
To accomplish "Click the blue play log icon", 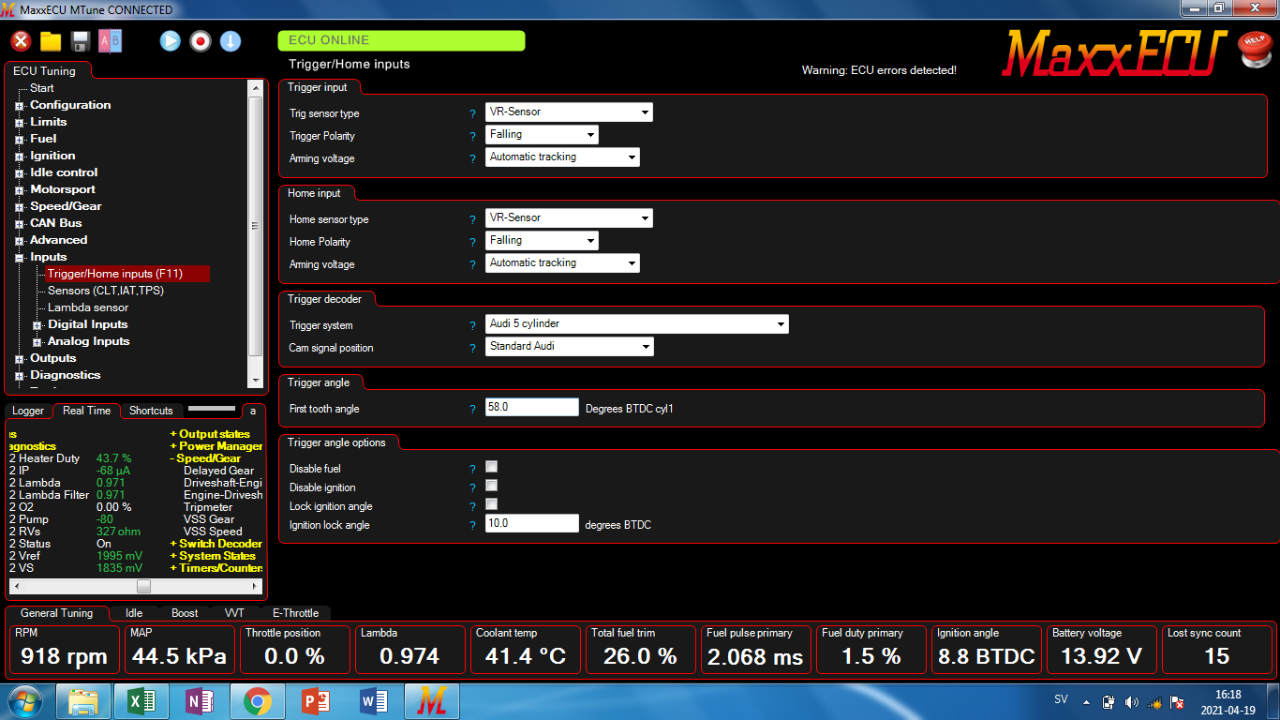I will coord(170,41).
